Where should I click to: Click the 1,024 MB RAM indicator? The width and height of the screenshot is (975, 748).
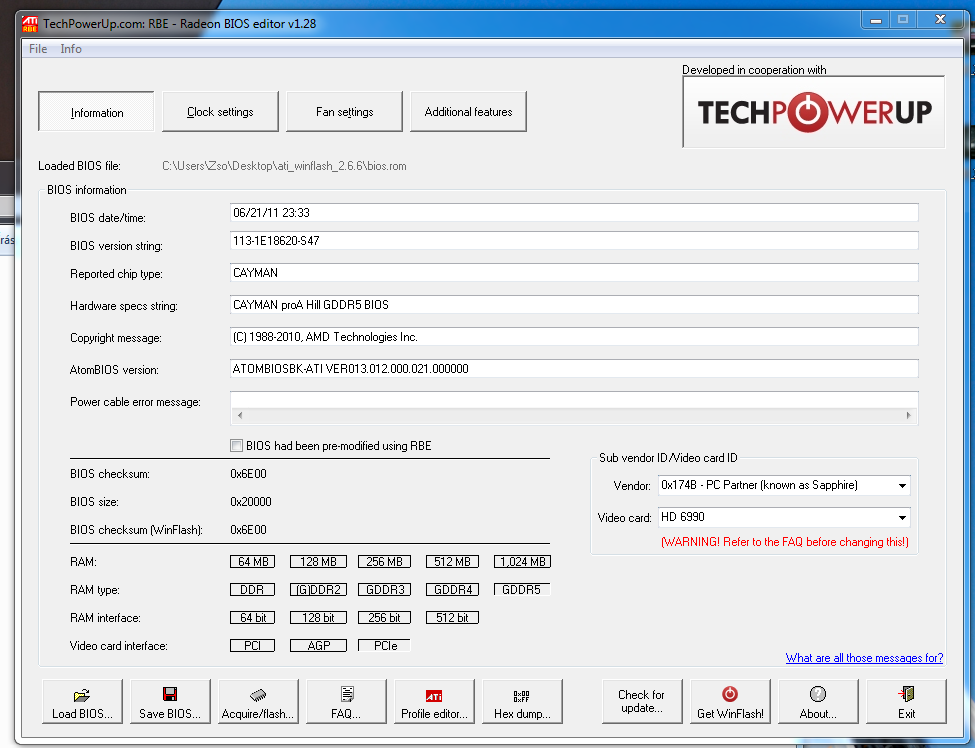tap(522, 561)
